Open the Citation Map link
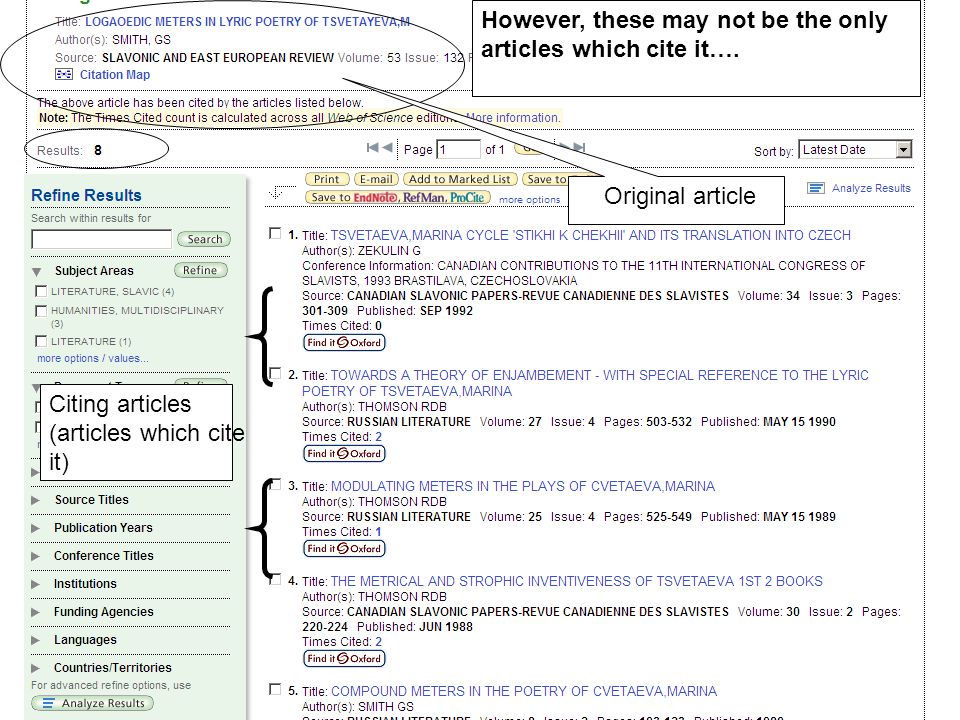The width and height of the screenshot is (960, 720). [114, 74]
